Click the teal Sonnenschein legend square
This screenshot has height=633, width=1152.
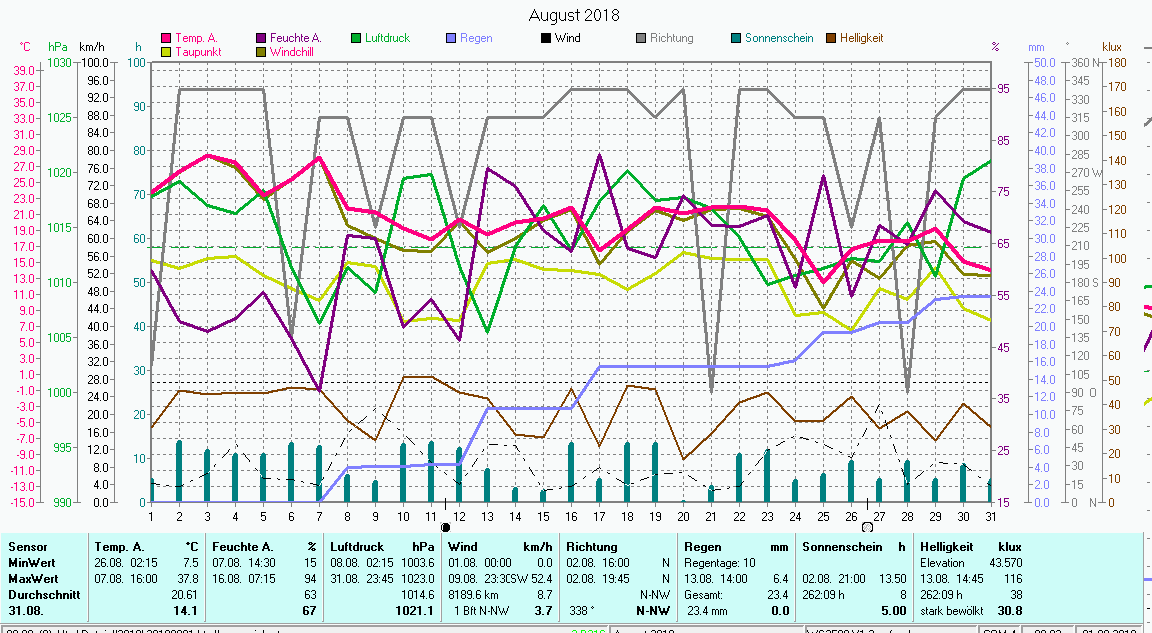(736, 39)
